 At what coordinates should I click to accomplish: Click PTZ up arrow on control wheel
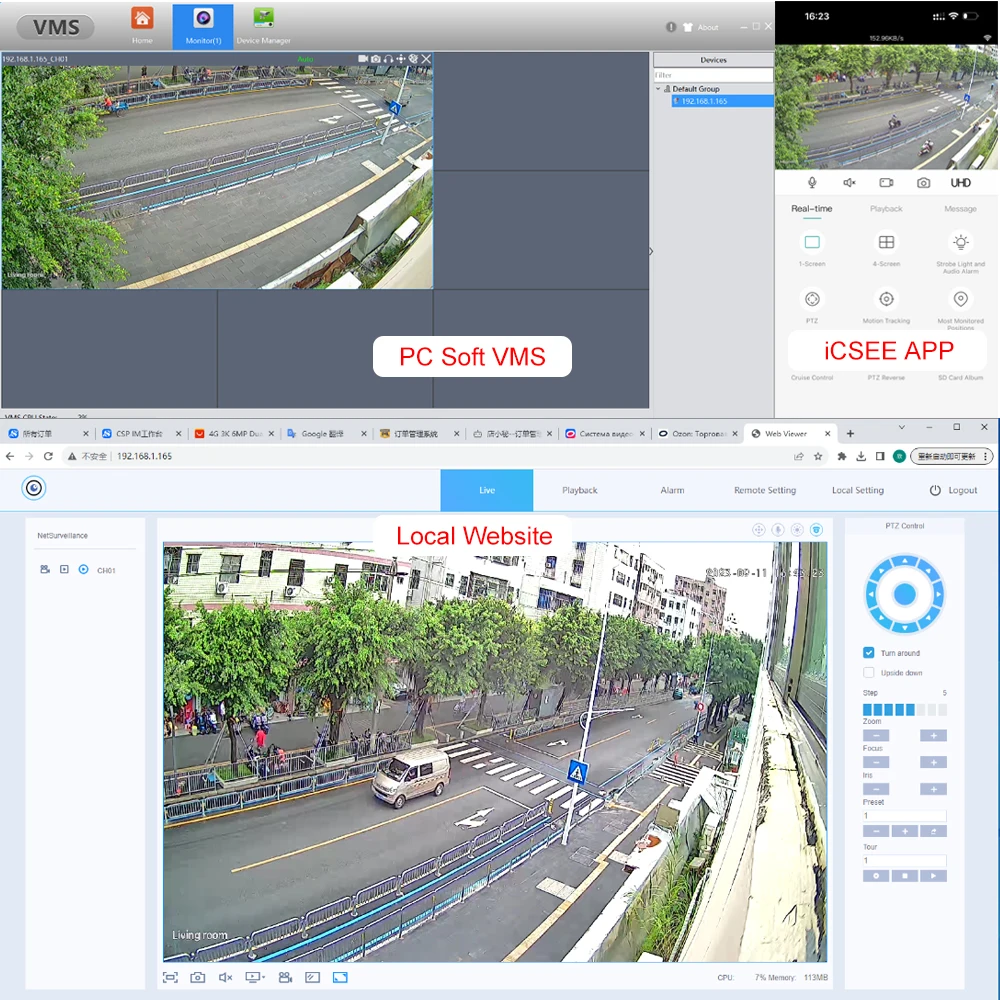(x=904, y=561)
